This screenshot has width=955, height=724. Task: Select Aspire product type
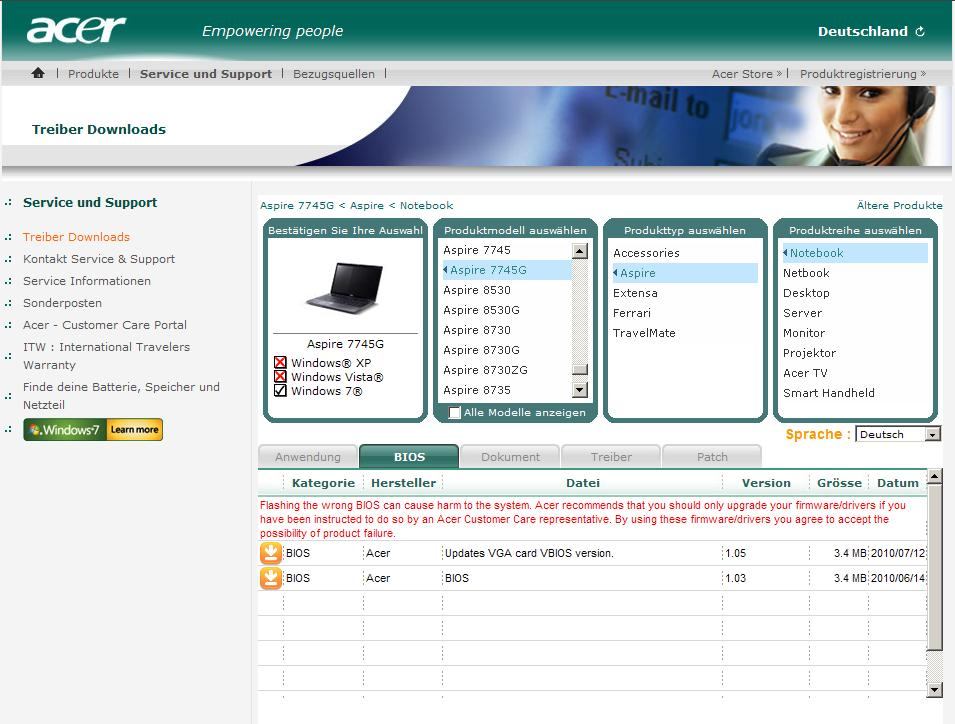coord(685,273)
